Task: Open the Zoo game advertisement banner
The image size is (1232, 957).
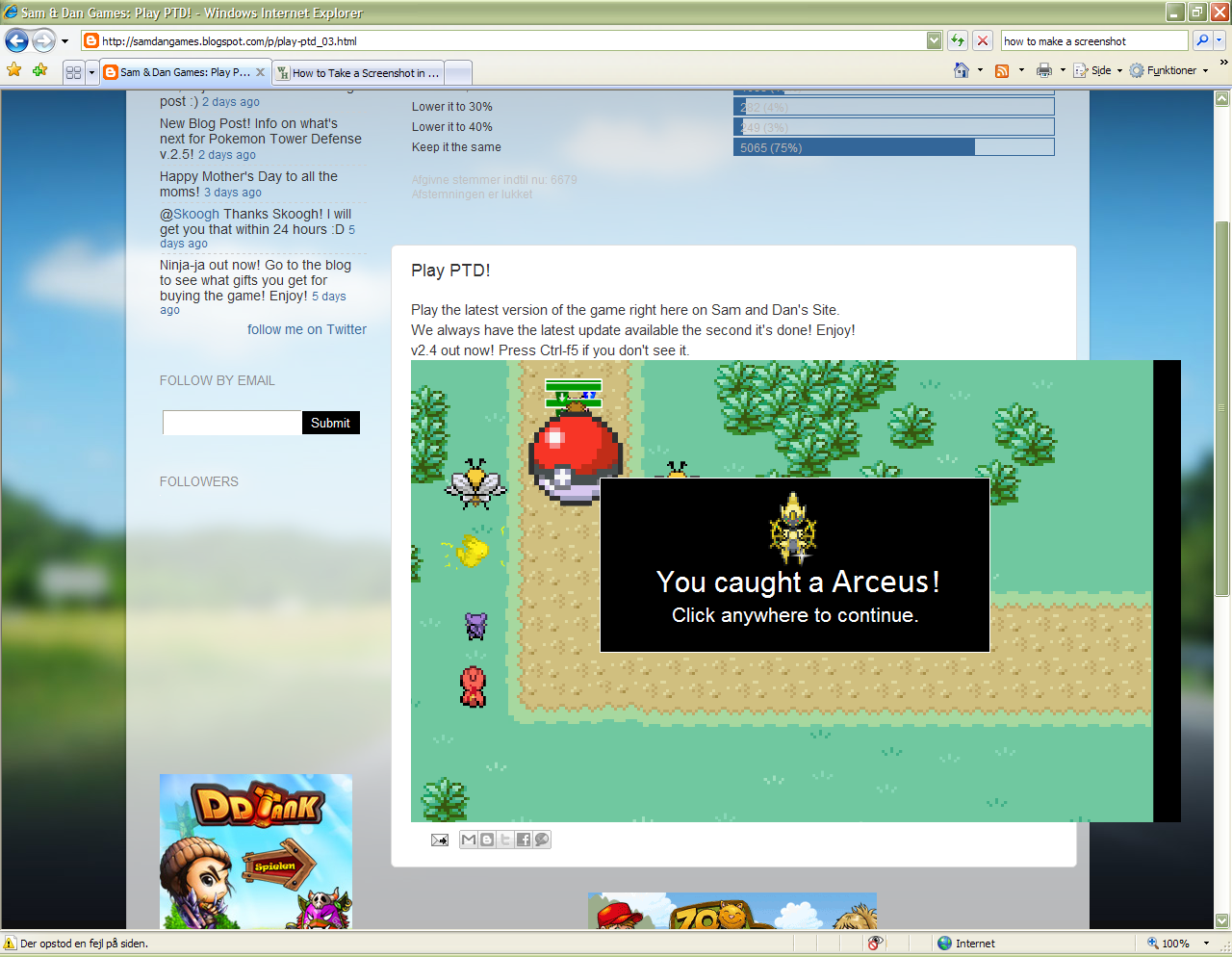Action: (732, 911)
